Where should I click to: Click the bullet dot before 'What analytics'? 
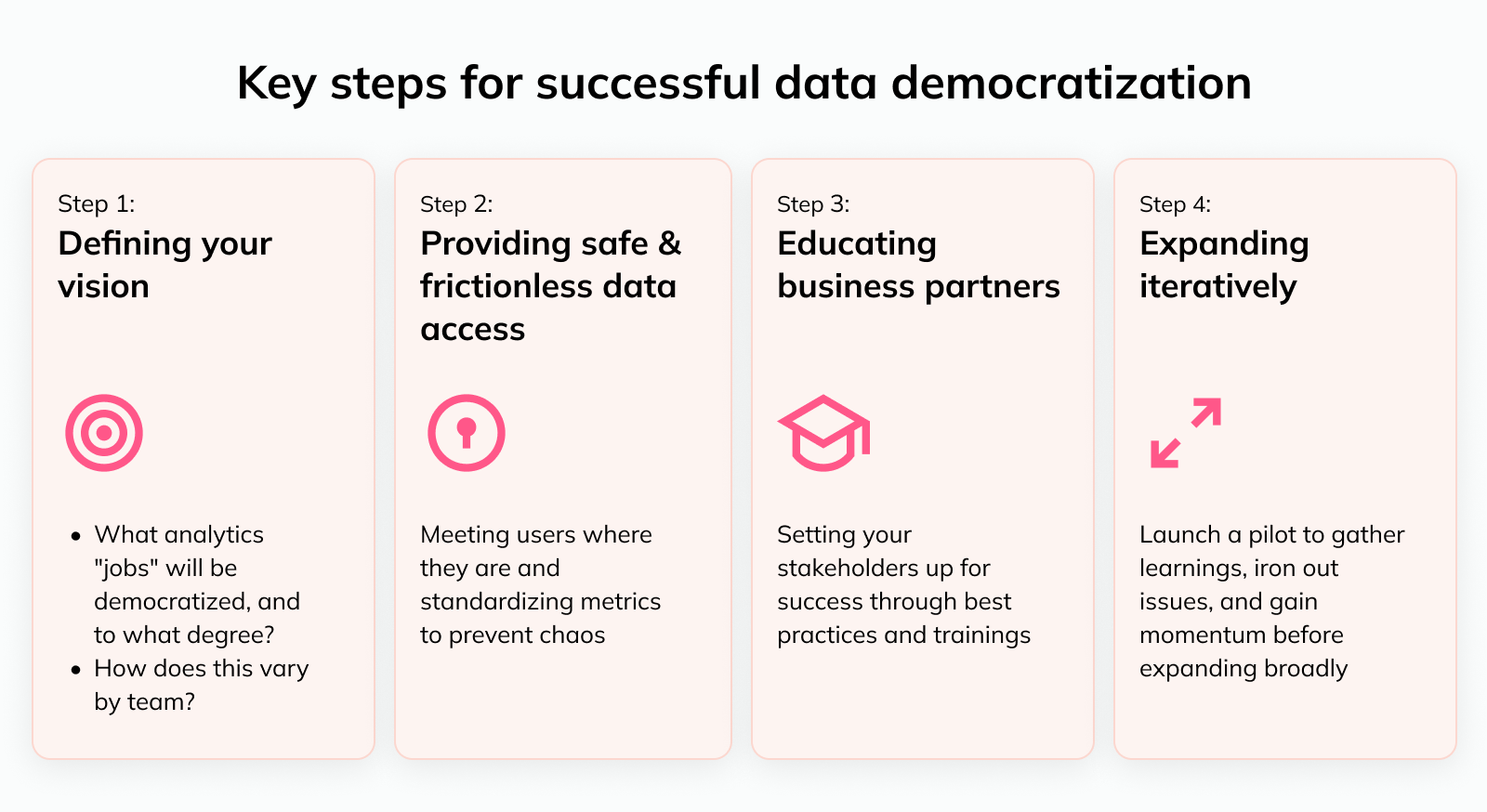76,536
